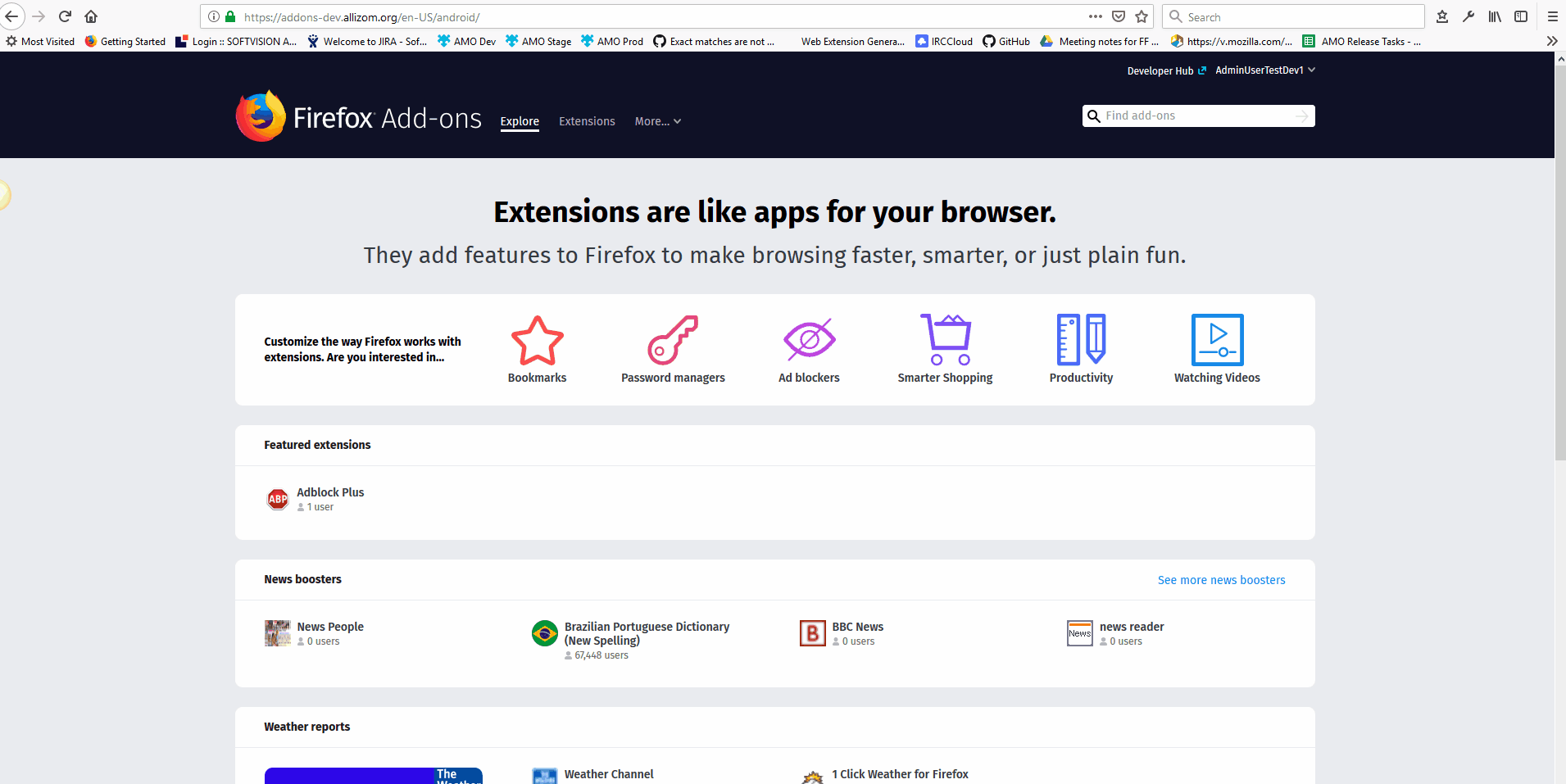Viewport: 1566px width, 784px height.
Task: Click the page vertical scrollbar thumb
Action: point(1560,262)
